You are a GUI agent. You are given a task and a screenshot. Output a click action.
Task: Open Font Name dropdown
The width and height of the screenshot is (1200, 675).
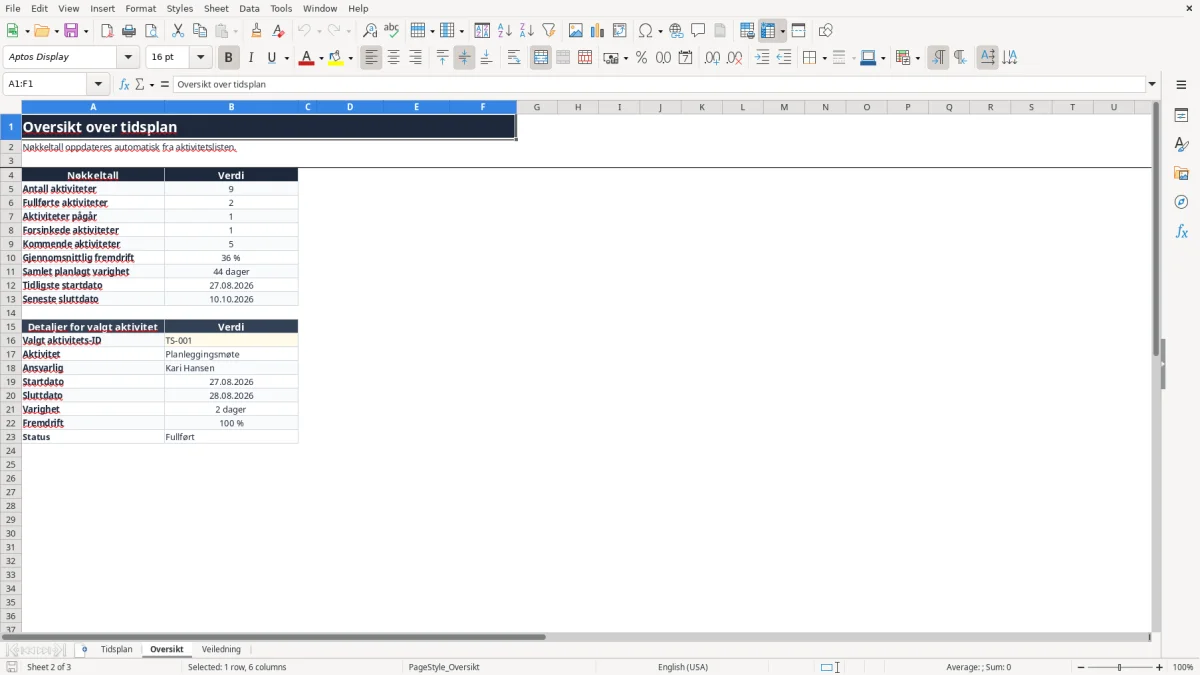pyautogui.click(x=128, y=58)
